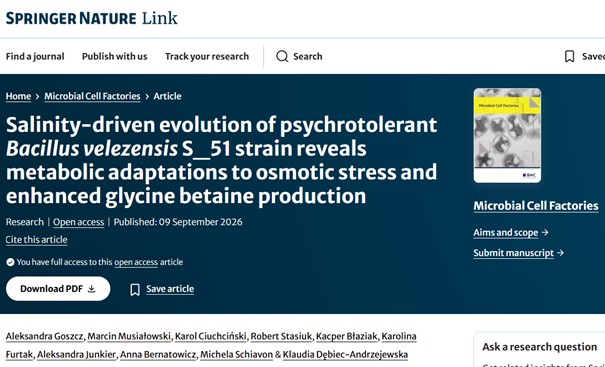Click Published: 09 September 2026 text
605x367 pixels.
point(178,222)
